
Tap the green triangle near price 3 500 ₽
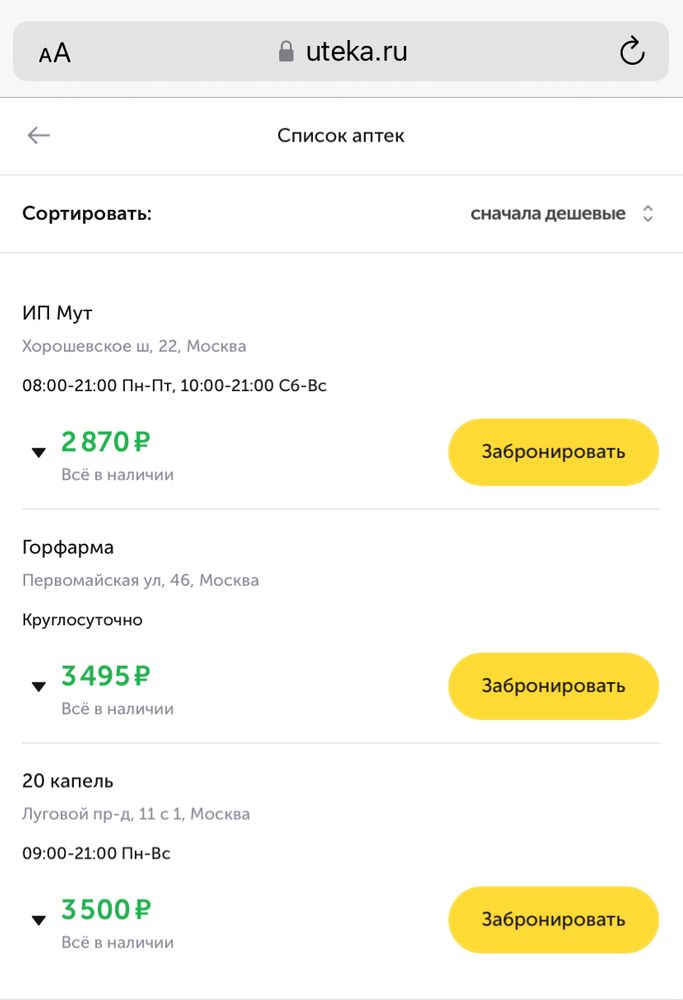[x=38, y=920]
